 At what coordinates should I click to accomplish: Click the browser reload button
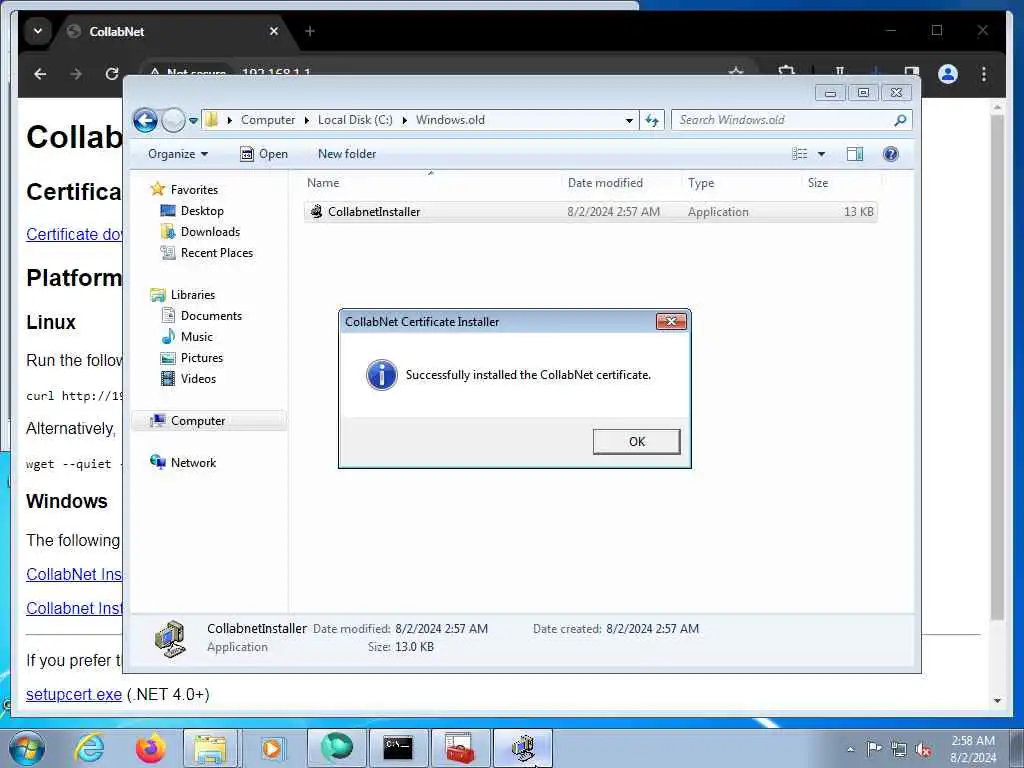tap(112, 74)
